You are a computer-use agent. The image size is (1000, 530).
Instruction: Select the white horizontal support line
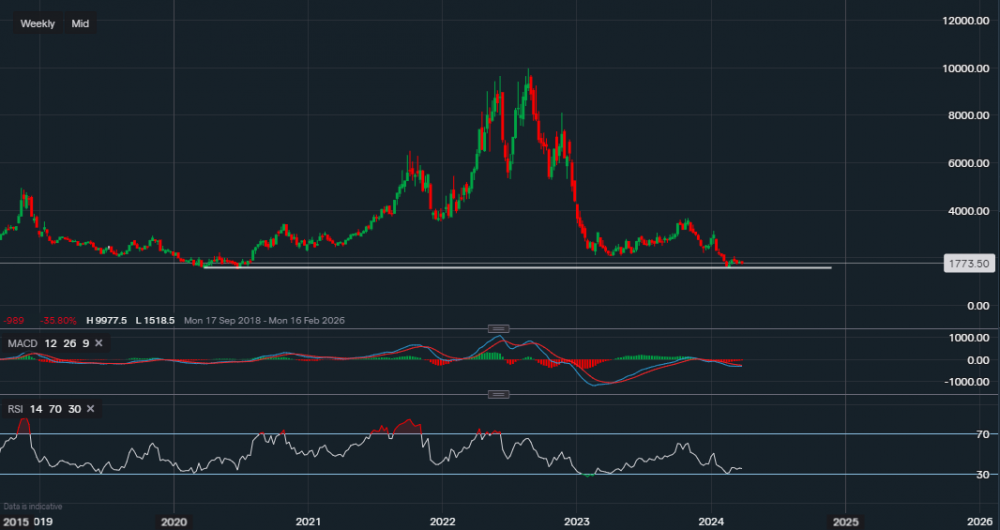click(x=500, y=267)
